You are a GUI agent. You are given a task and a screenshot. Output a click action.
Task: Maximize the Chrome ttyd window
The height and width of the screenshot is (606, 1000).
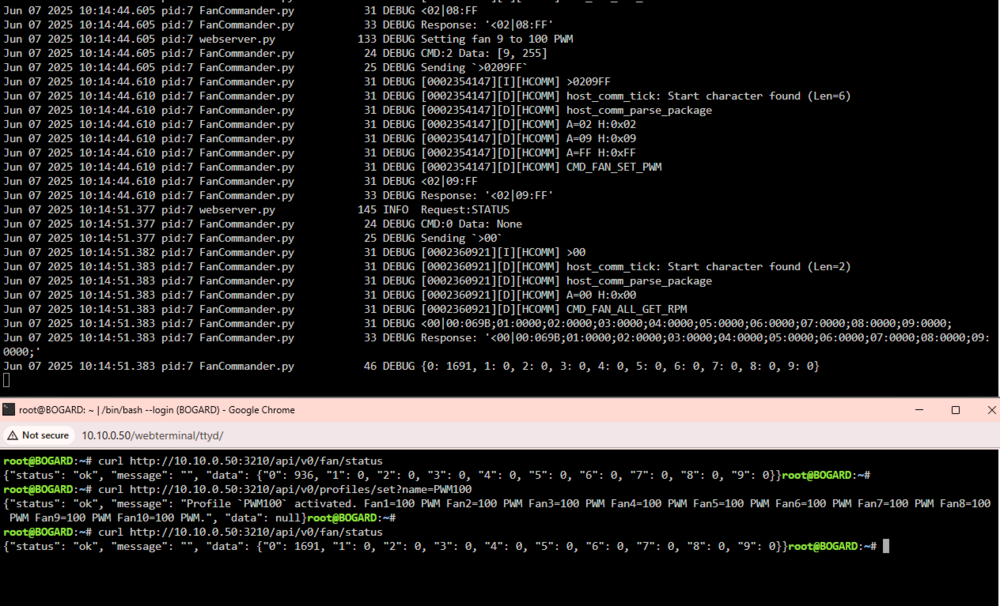pyautogui.click(x=955, y=410)
